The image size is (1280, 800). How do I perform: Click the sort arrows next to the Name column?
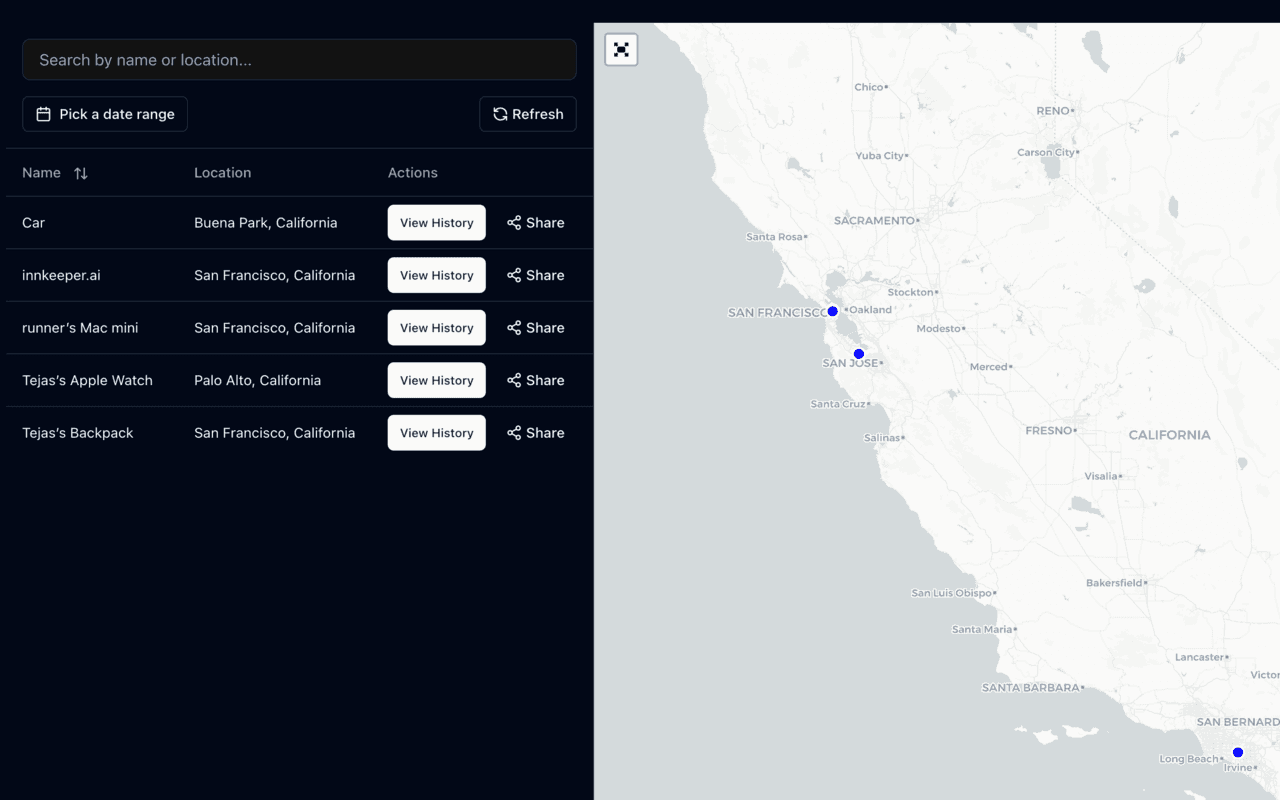[x=81, y=172]
